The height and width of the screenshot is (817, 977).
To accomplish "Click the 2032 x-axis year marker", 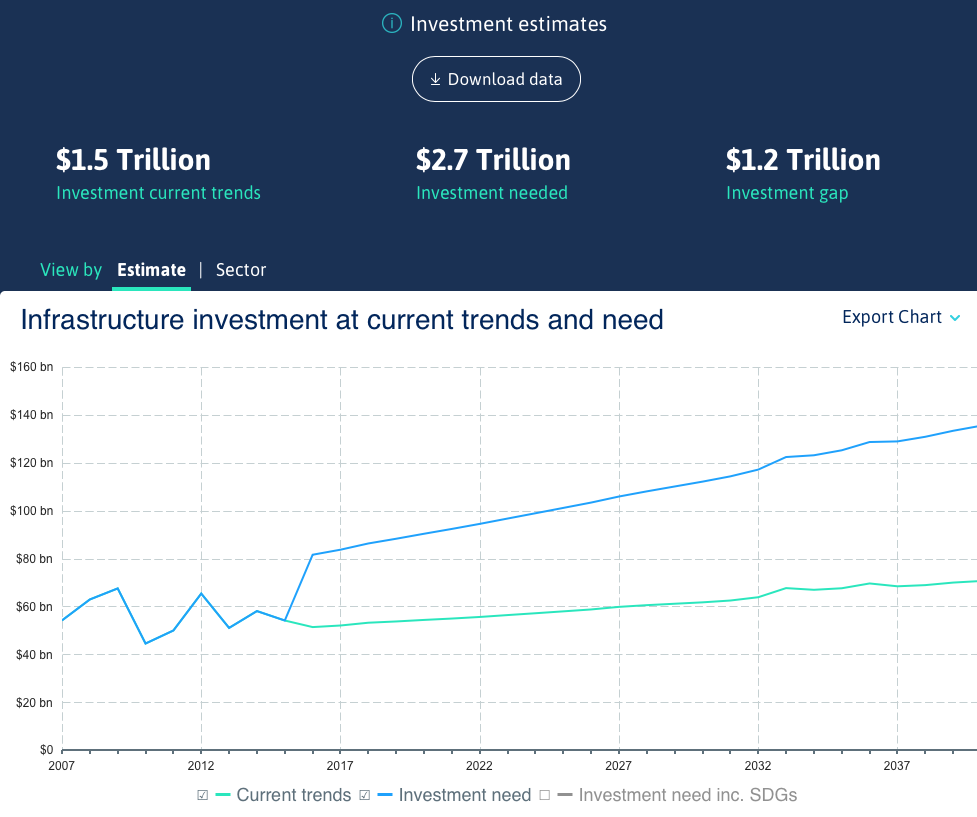I will click(x=758, y=766).
